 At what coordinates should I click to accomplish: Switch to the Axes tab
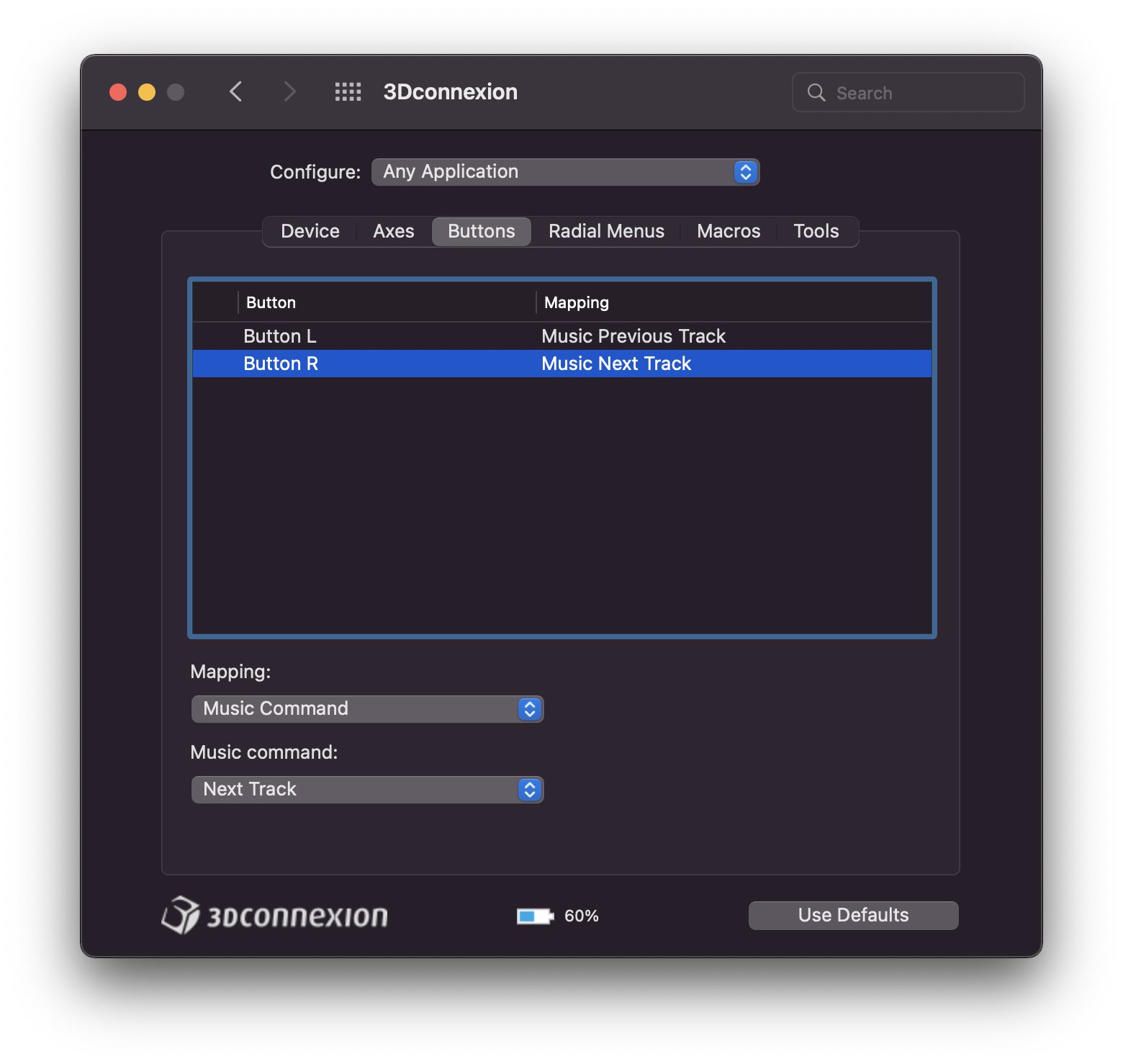click(x=394, y=231)
